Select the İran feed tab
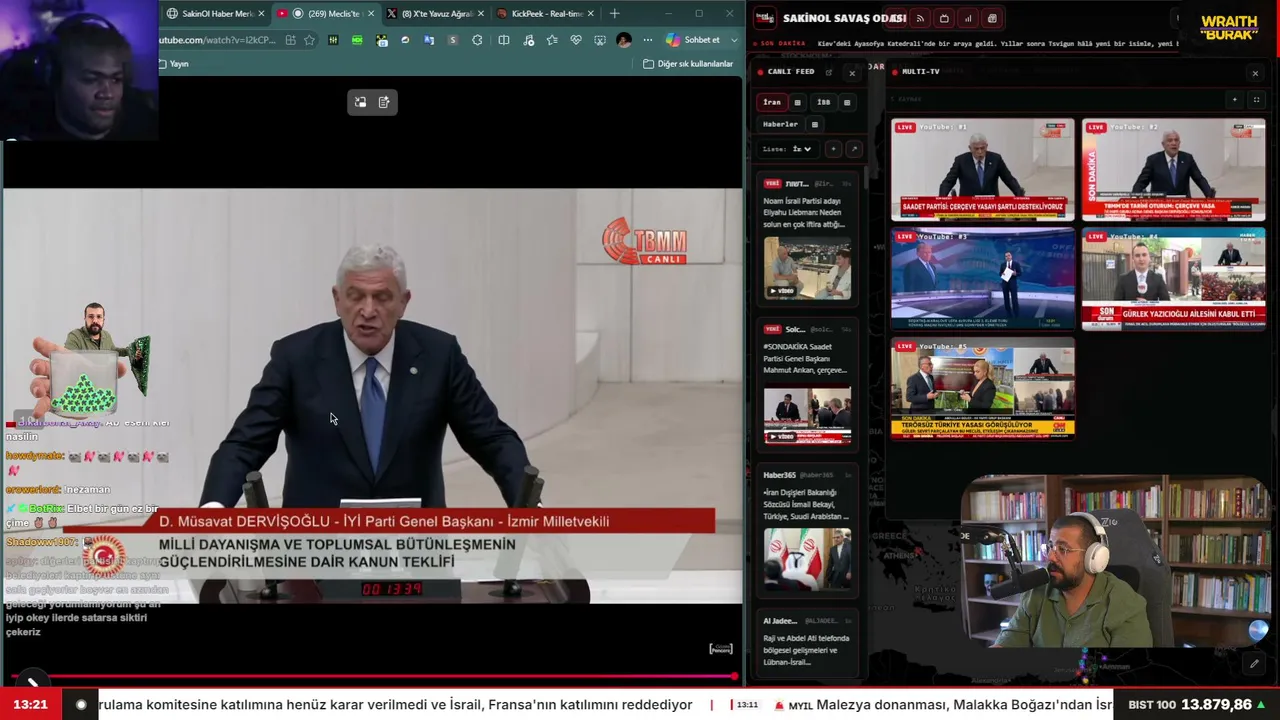The width and height of the screenshot is (1280, 720). point(772,102)
